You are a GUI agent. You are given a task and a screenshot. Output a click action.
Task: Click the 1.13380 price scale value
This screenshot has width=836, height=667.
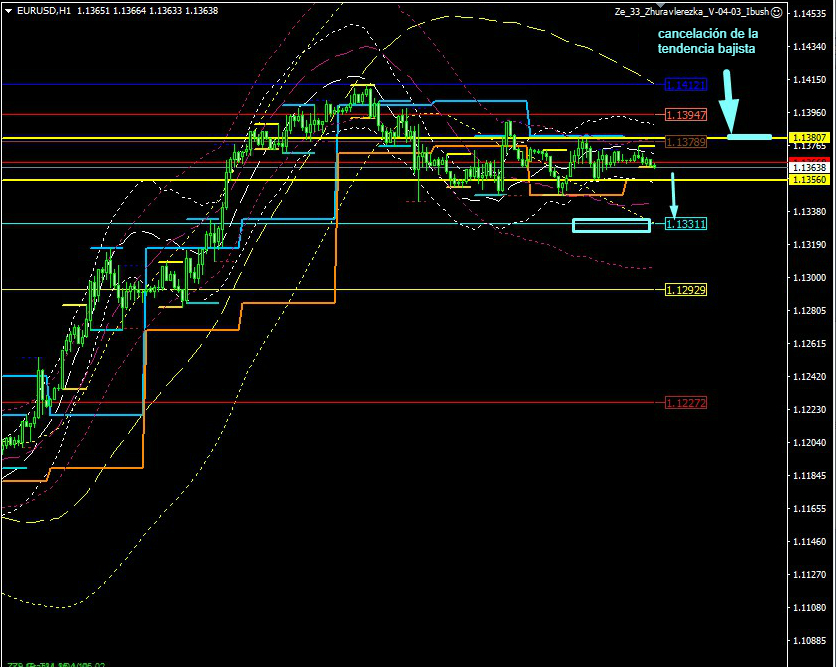tap(810, 212)
